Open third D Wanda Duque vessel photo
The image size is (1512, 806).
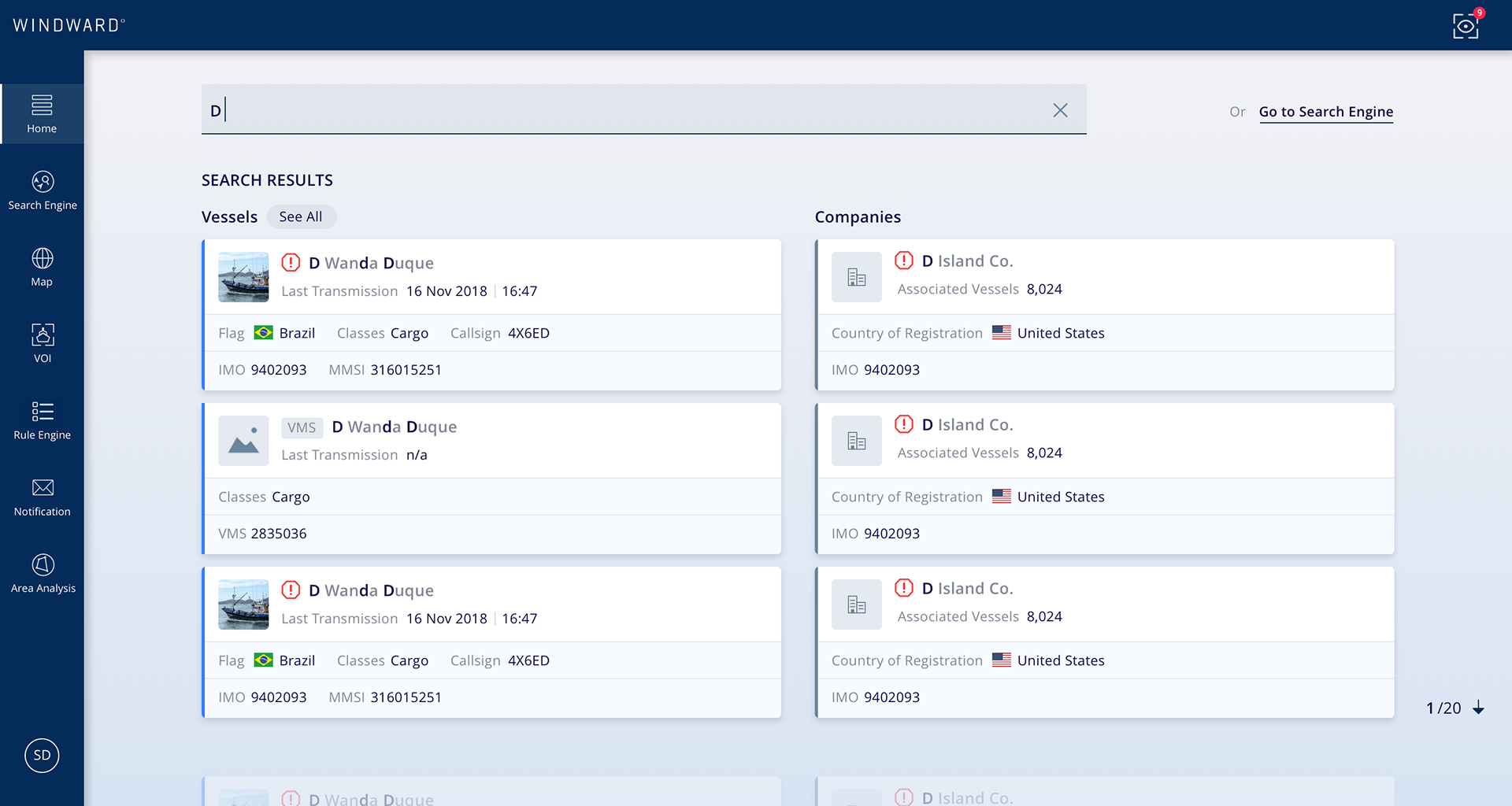[x=243, y=604]
